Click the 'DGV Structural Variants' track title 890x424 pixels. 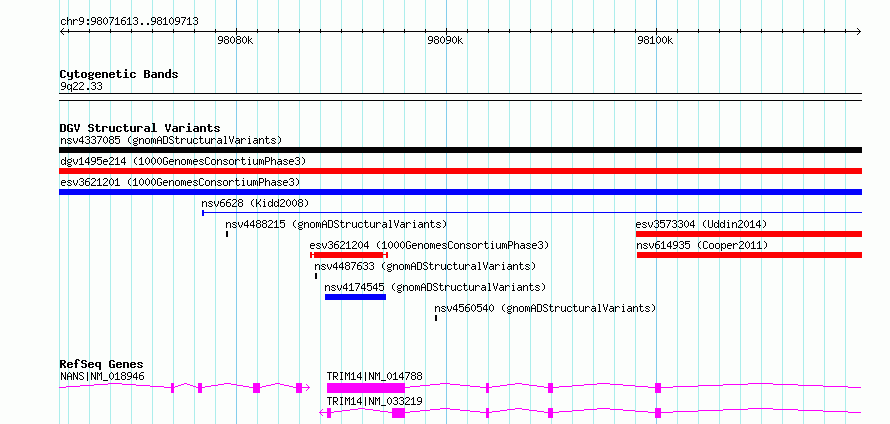140,128
